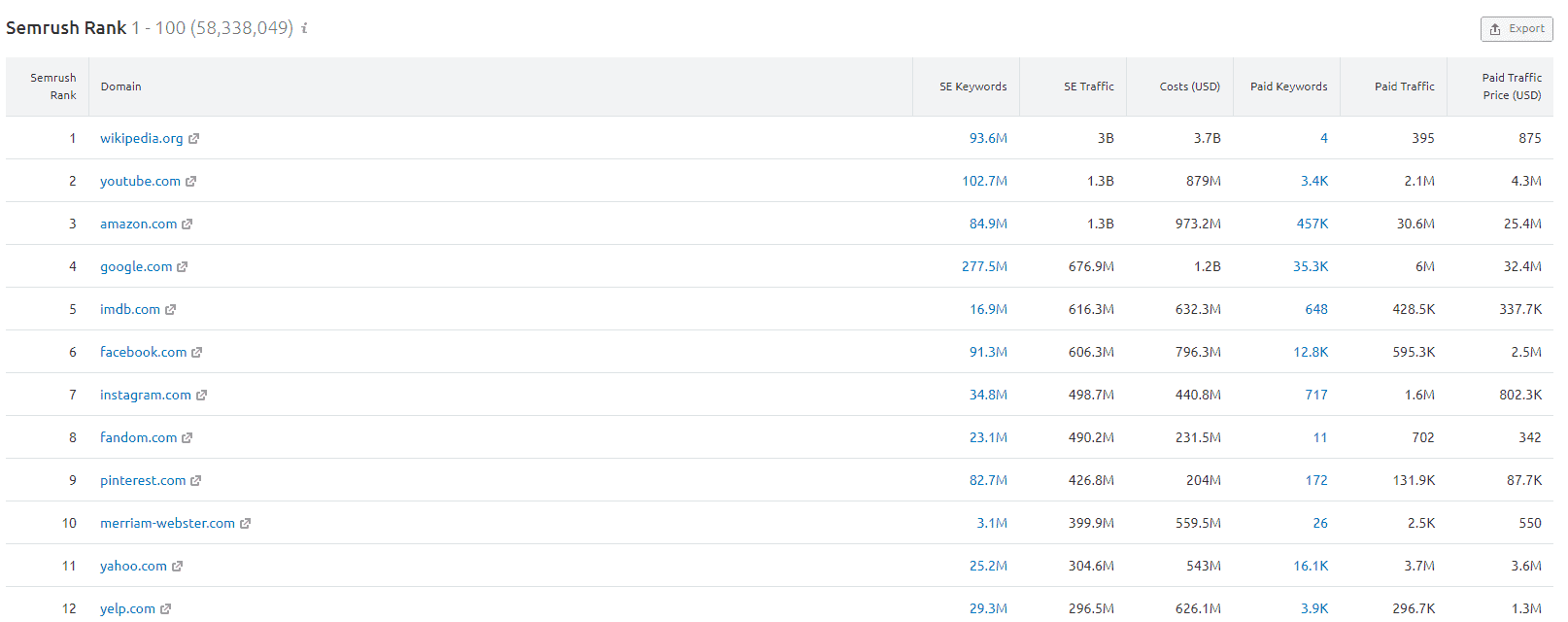This screenshot has height=622, width=1568.
Task: Open yelp.com Paid Keywords value 3.9K
Action: point(1314,608)
